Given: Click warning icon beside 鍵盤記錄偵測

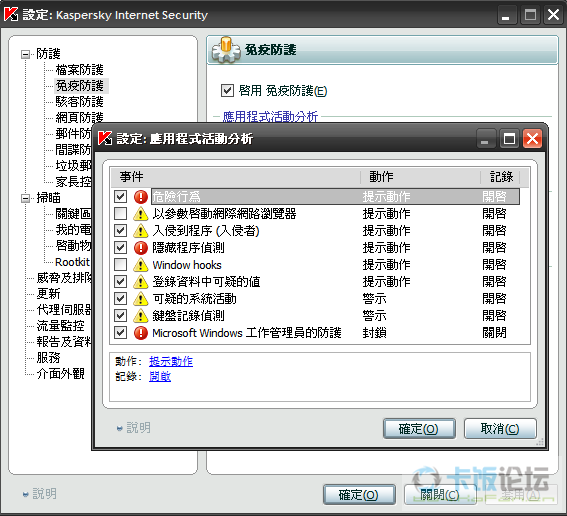Looking at the screenshot, I should coord(141,316).
